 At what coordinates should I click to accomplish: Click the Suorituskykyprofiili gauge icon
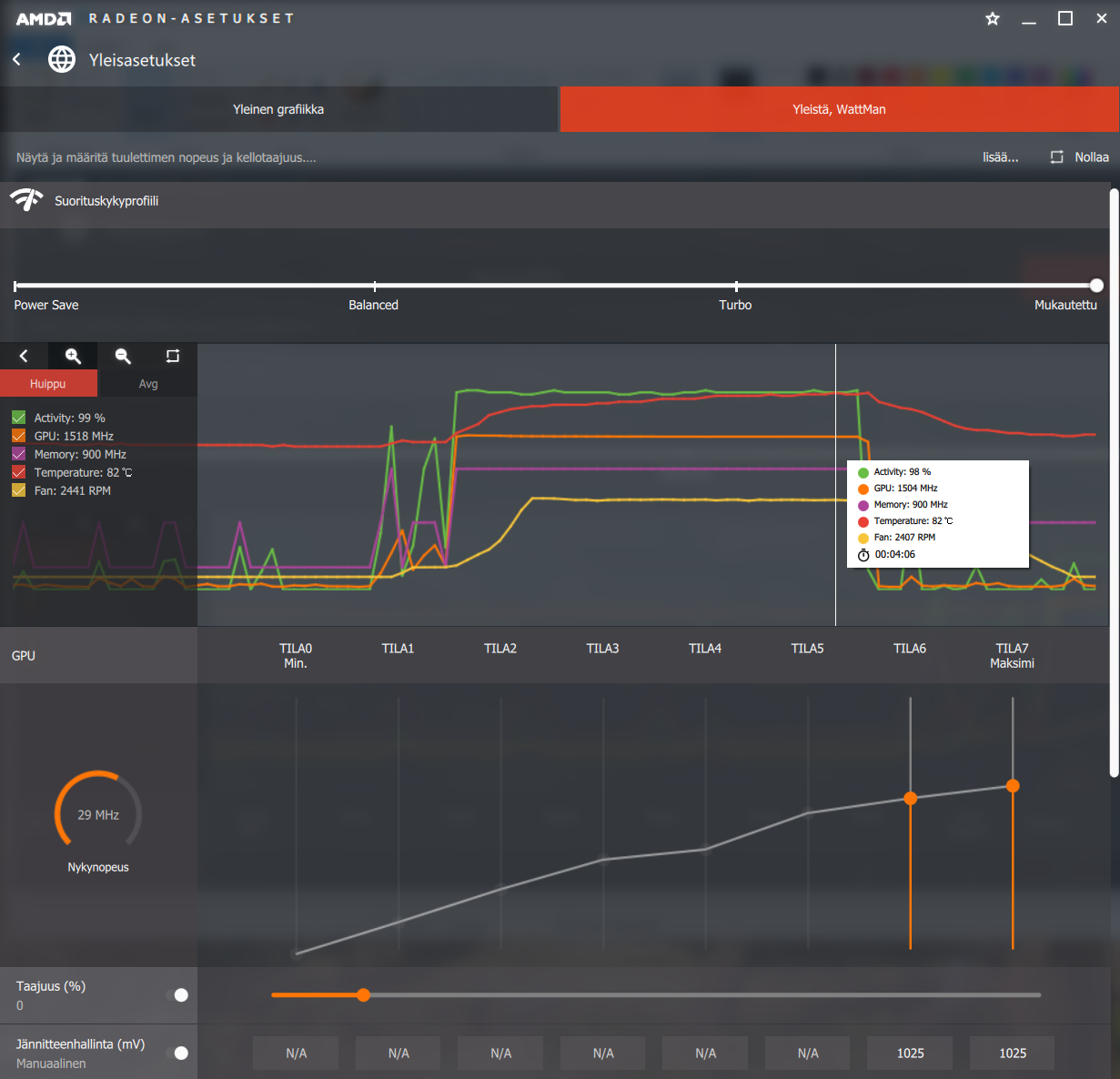coord(26,200)
